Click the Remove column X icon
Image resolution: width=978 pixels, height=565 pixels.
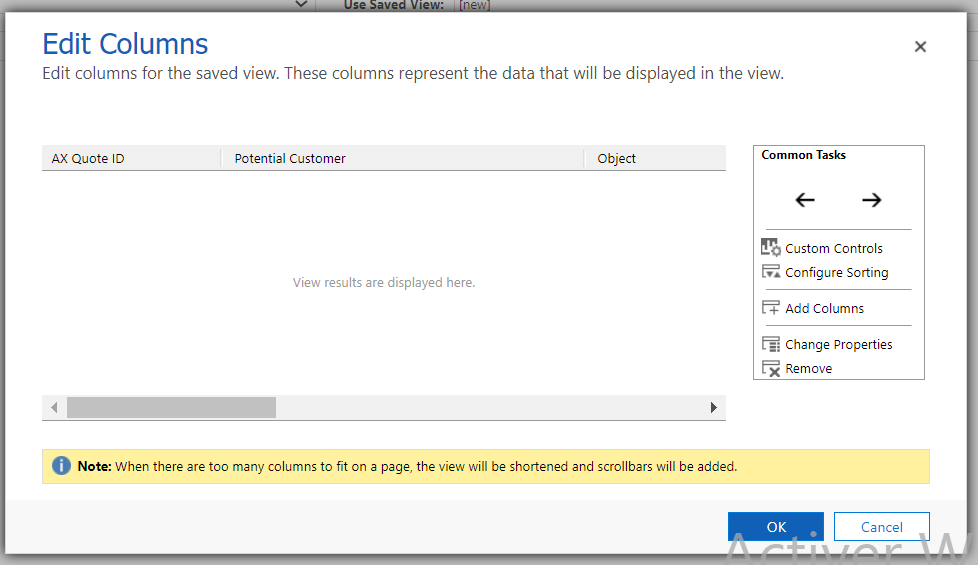click(771, 368)
